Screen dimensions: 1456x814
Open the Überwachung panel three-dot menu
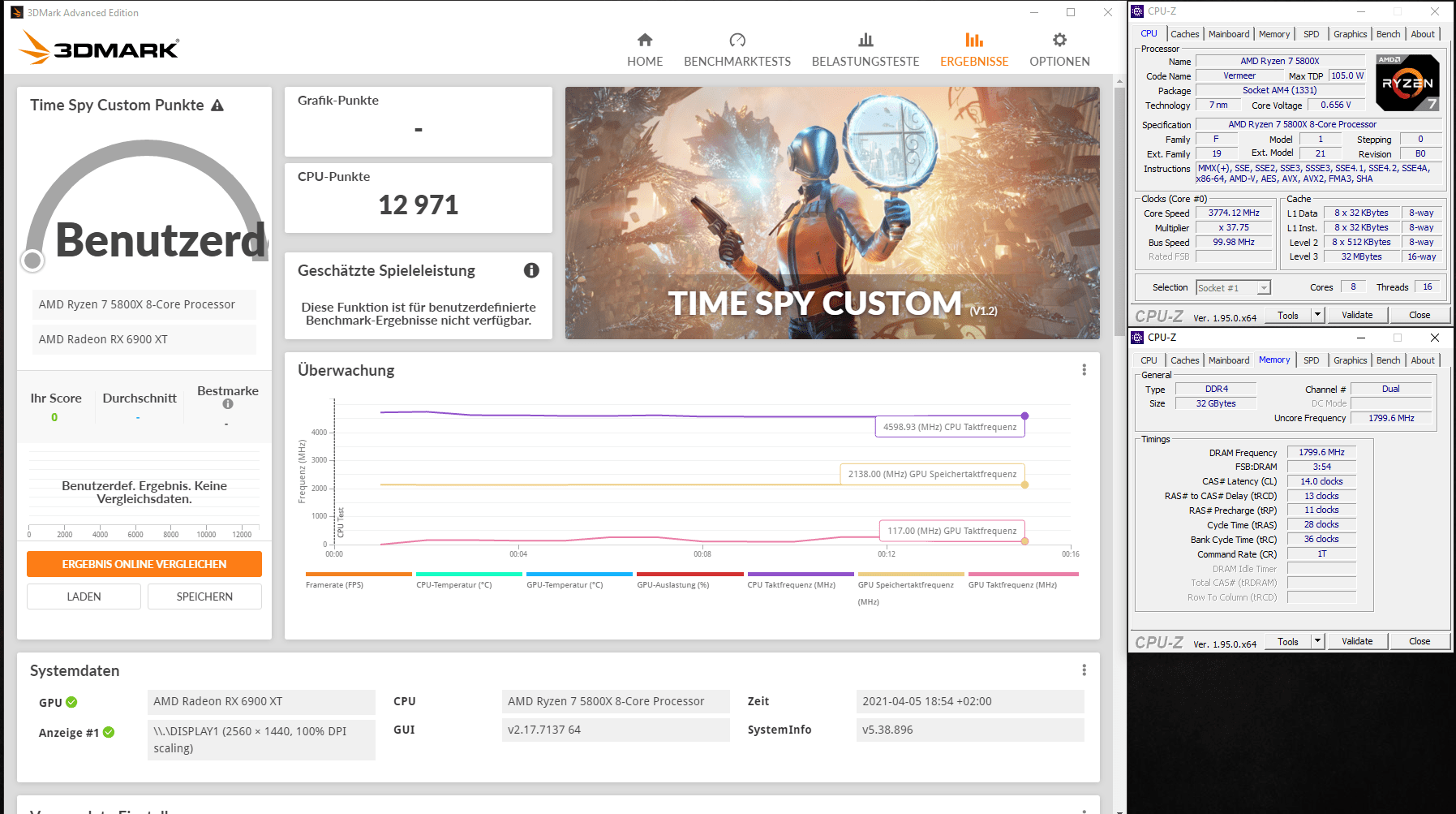pyautogui.click(x=1084, y=370)
